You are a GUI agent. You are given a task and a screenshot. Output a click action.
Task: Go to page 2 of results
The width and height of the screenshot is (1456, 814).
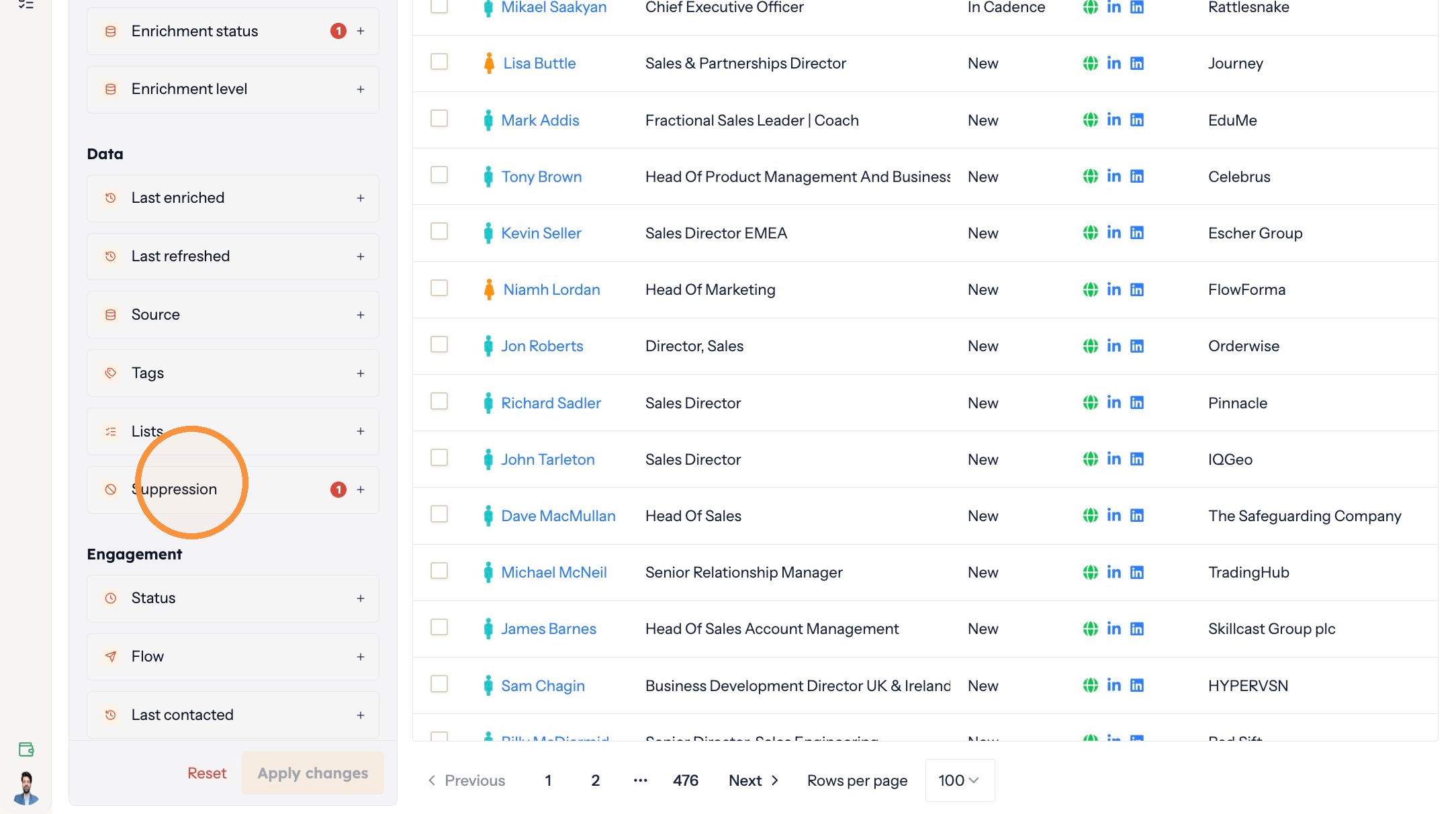[595, 780]
